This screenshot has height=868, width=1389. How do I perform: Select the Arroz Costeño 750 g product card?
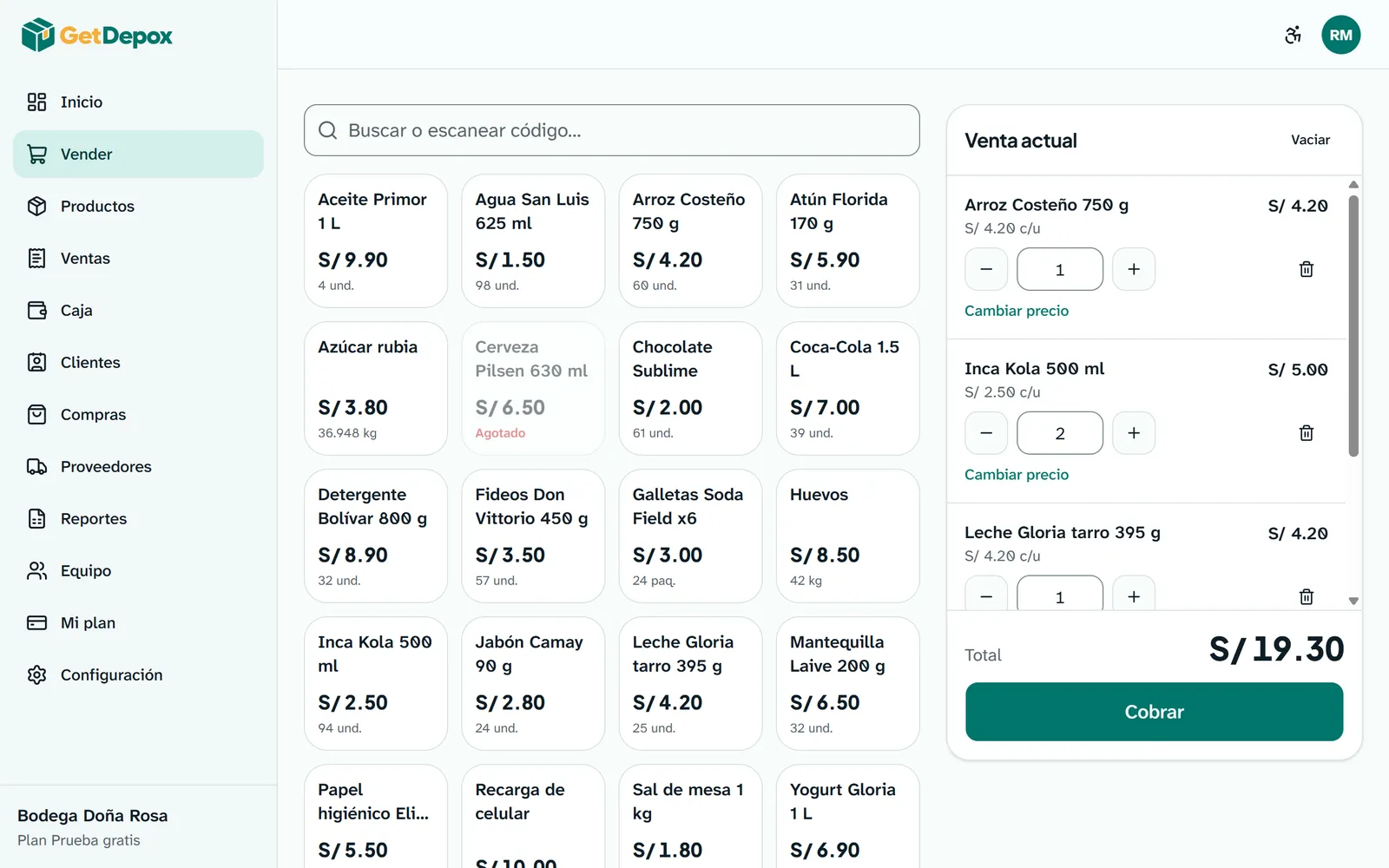(x=690, y=241)
